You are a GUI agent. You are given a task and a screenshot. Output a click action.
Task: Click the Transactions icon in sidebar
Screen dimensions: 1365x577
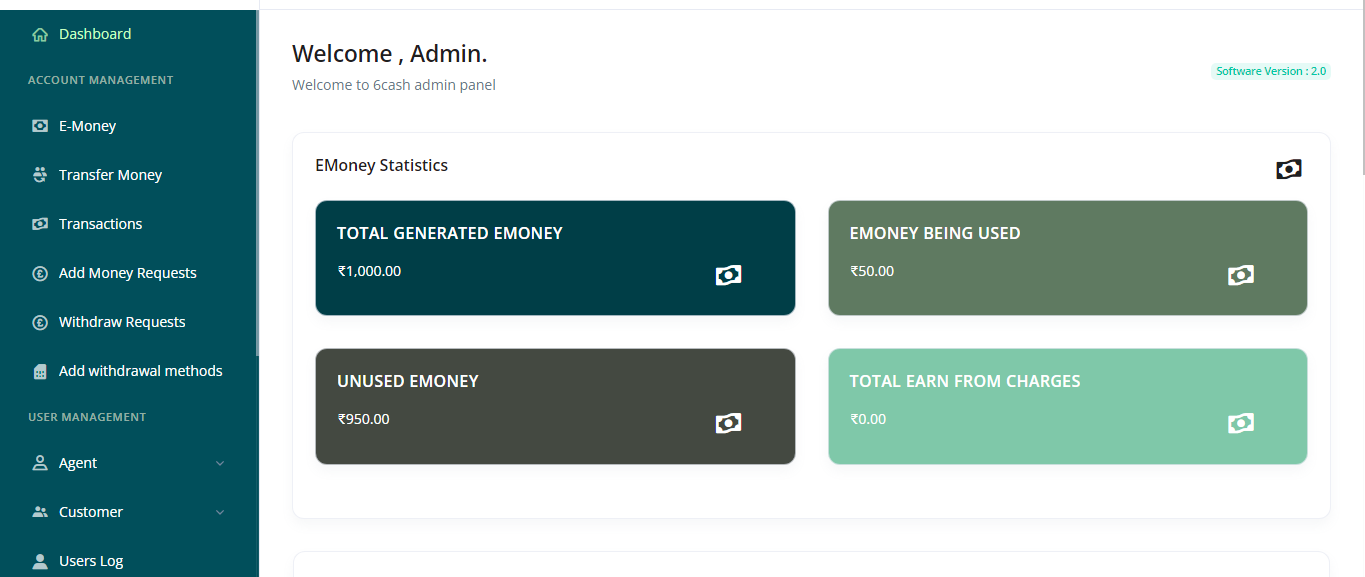tap(40, 224)
